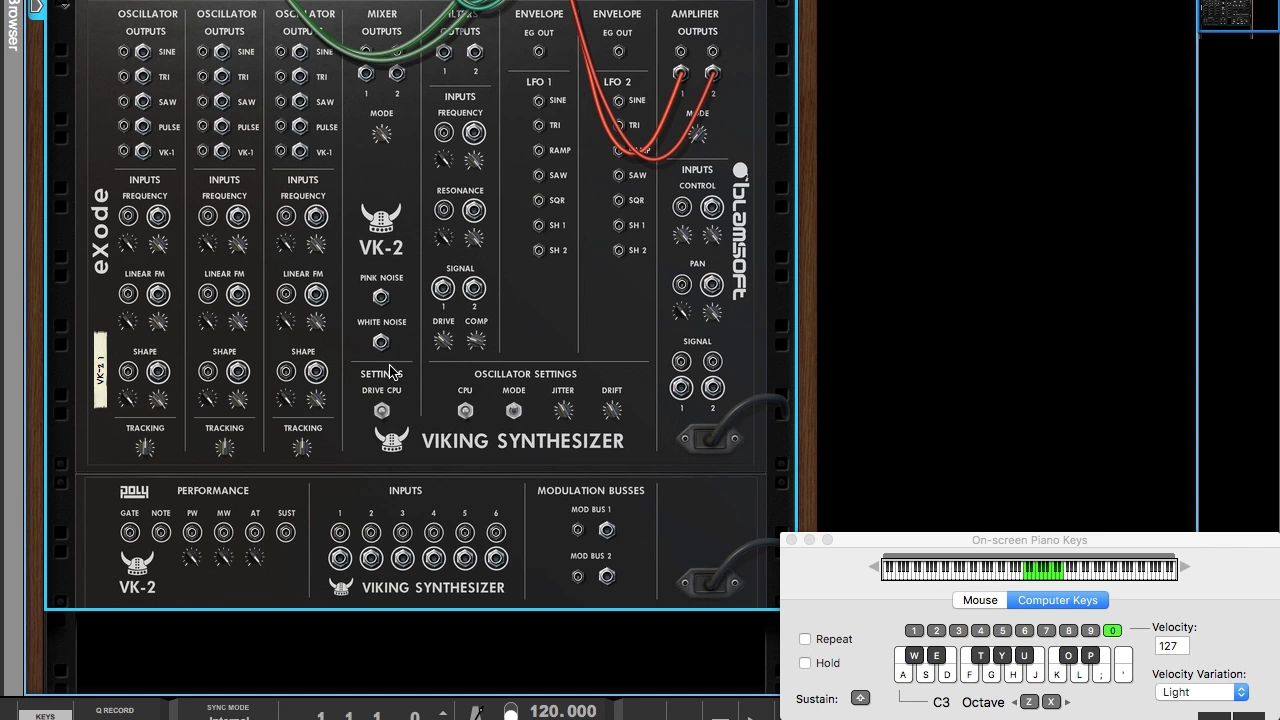
Task: Click the keyboard range right arrow
Action: coord(1185,569)
